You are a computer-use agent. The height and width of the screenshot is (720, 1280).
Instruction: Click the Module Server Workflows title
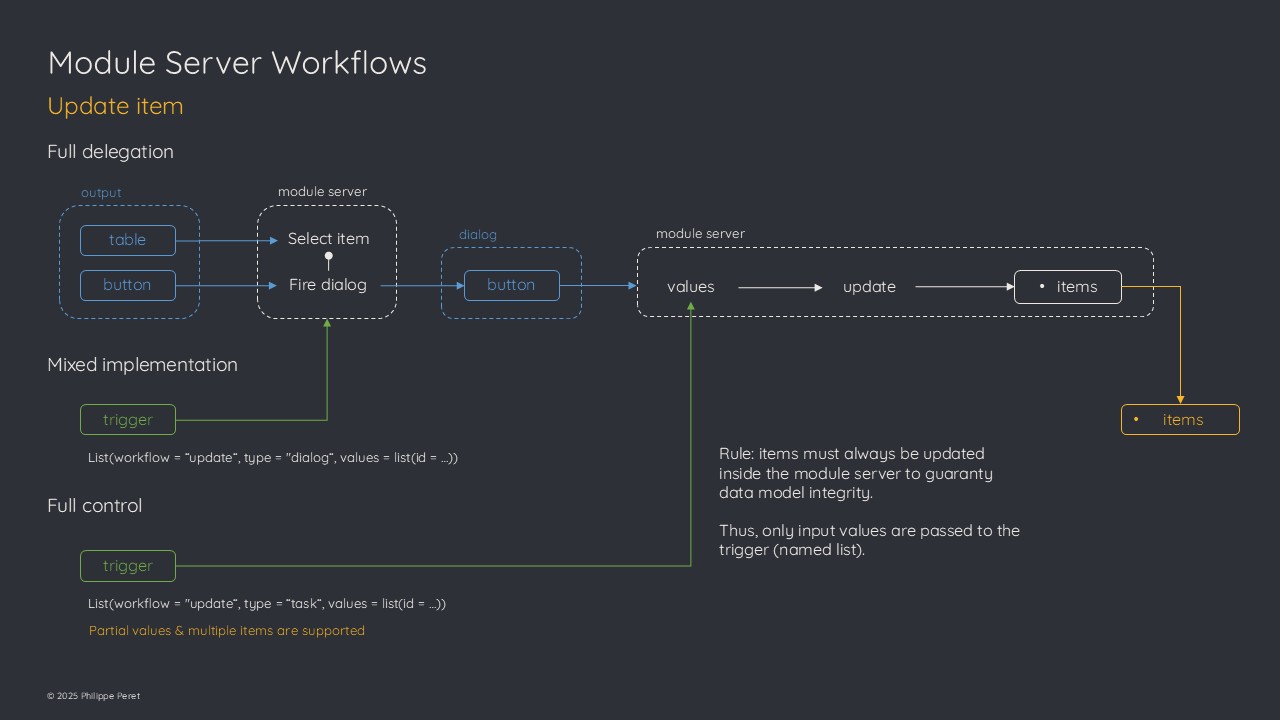click(237, 63)
